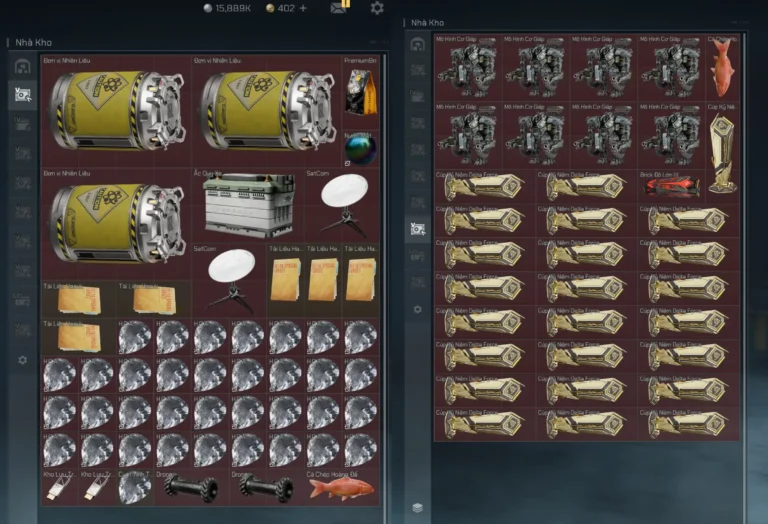768x524 pixels.
Task: Click the gold coin 402 balance
Action: tap(281, 8)
